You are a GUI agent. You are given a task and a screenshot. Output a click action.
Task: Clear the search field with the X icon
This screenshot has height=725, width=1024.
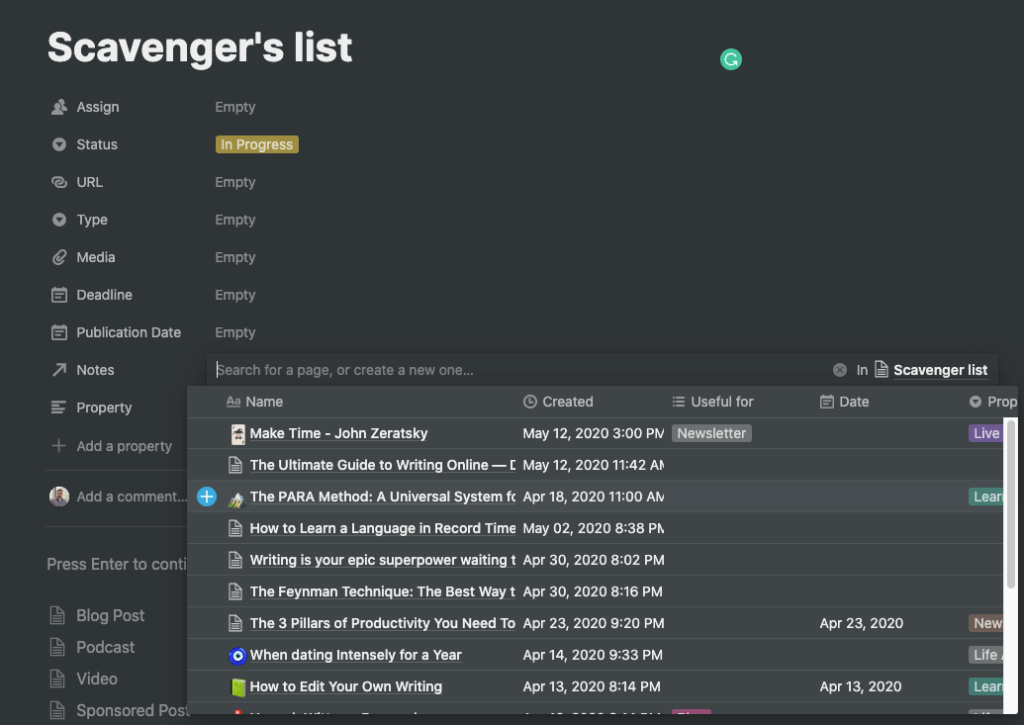840,370
